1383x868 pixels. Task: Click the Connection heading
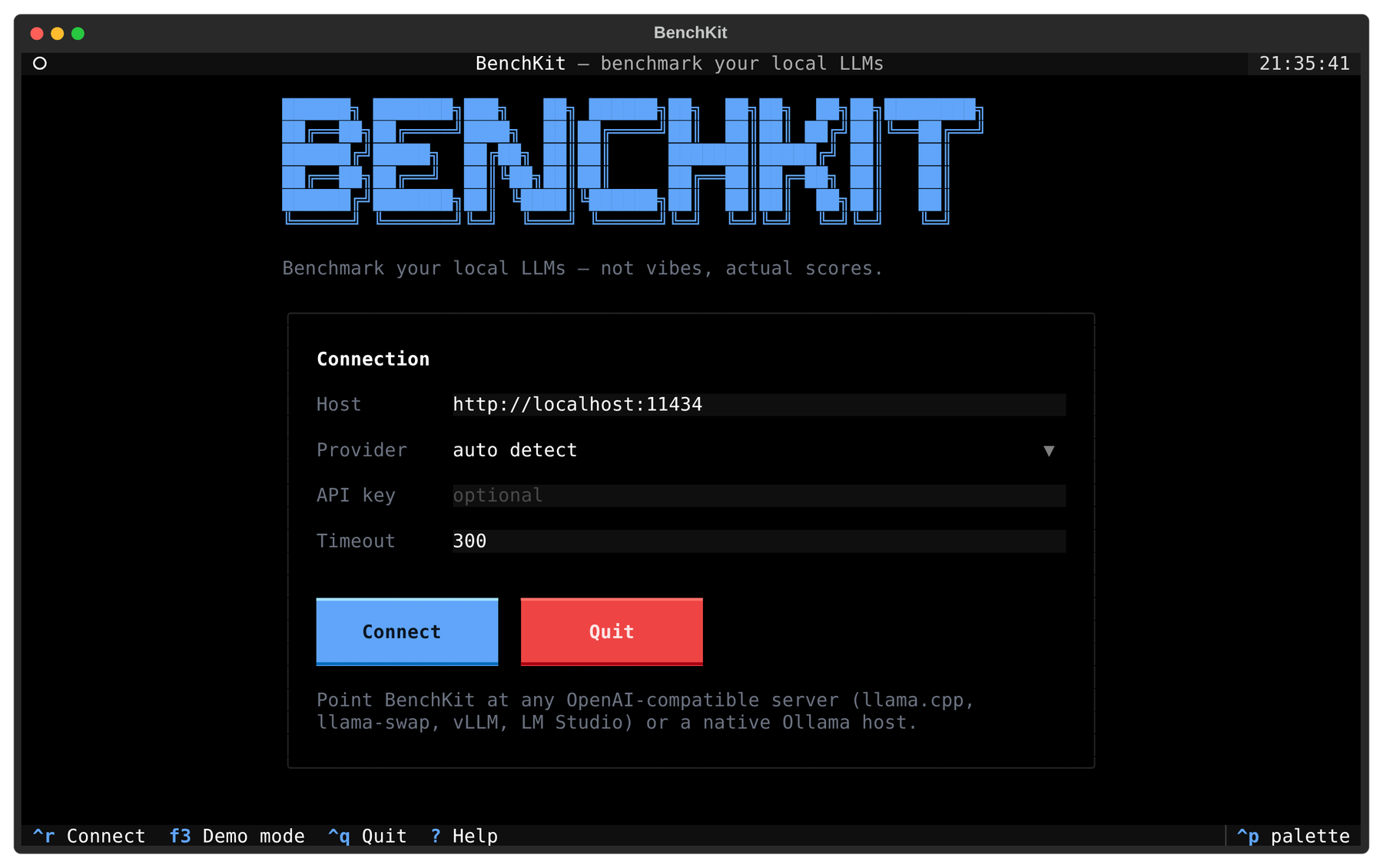tap(373, 359)
